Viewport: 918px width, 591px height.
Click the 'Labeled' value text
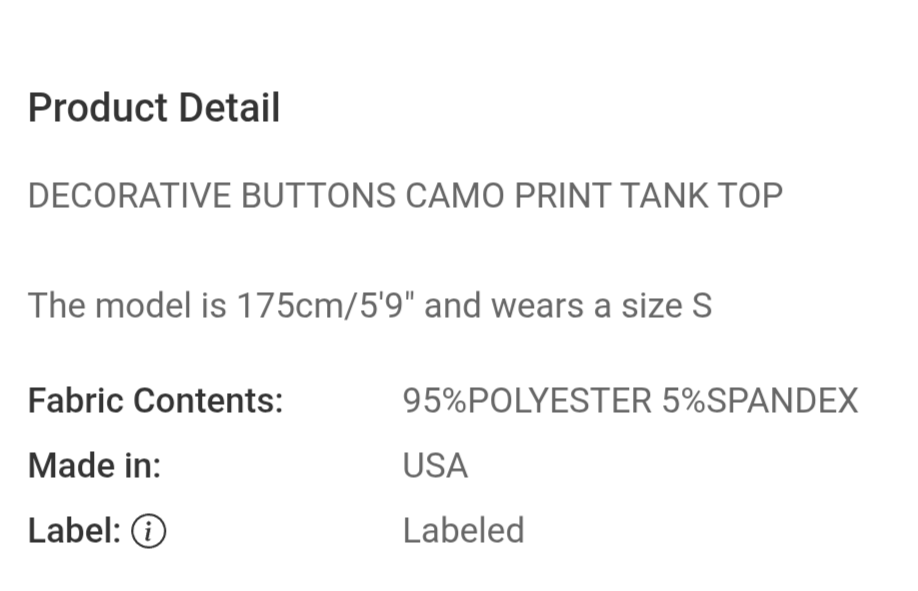463,531
